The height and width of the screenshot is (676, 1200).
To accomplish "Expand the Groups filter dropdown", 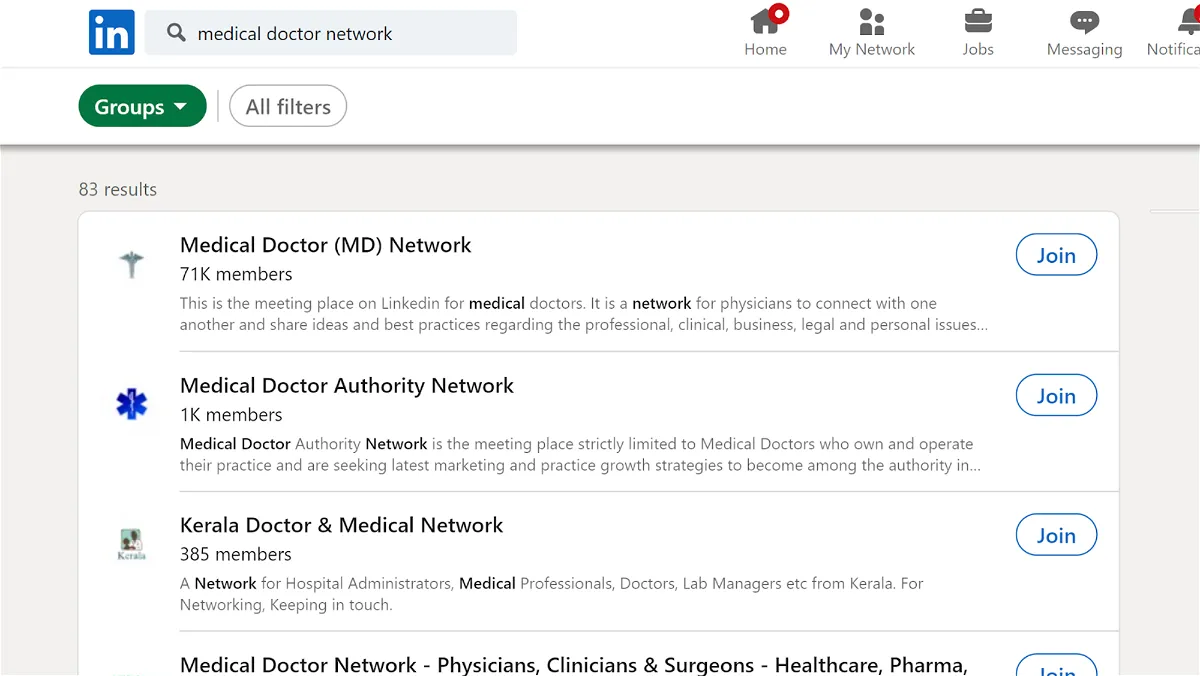I will coord(142,106).
